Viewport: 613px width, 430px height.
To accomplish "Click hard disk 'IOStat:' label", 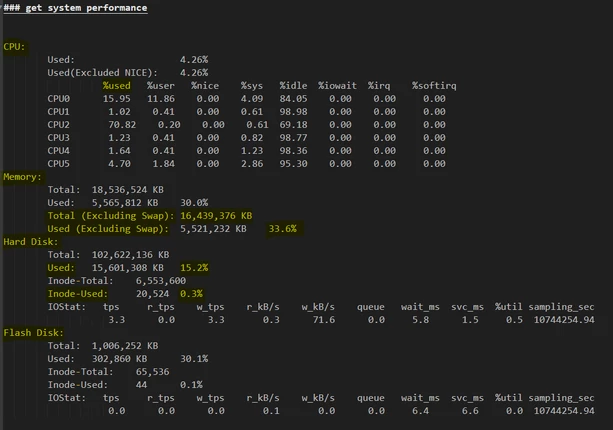I will (x=66, y=307).
